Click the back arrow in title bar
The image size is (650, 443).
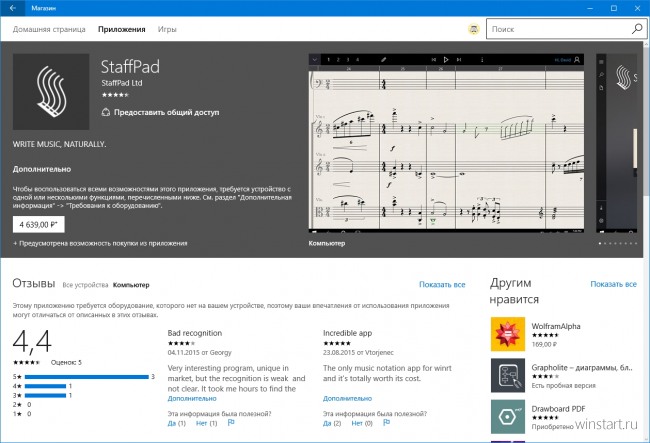tap(12, 8)
